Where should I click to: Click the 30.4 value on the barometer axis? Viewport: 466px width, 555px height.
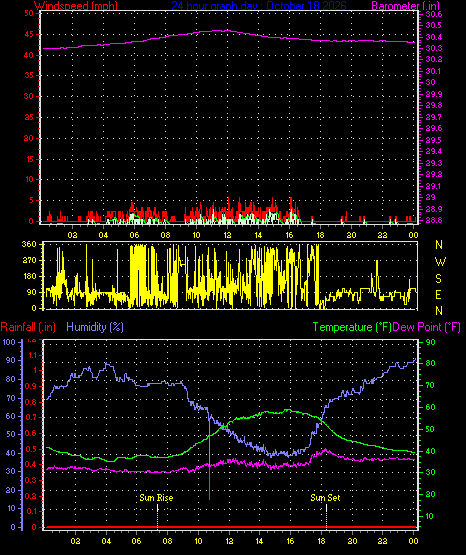tap(433, 37)
